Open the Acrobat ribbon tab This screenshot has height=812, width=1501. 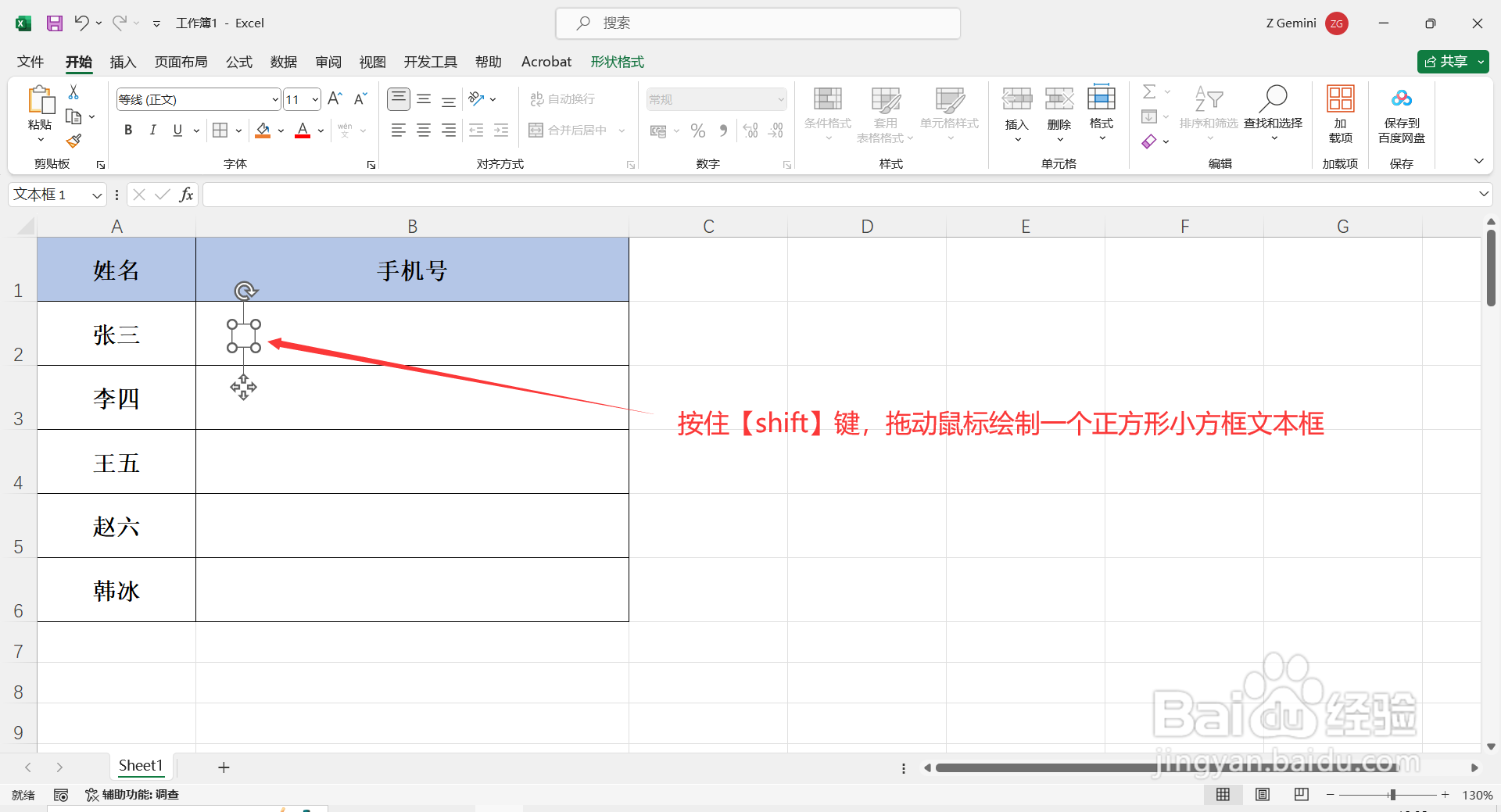(x=546, y=62)
